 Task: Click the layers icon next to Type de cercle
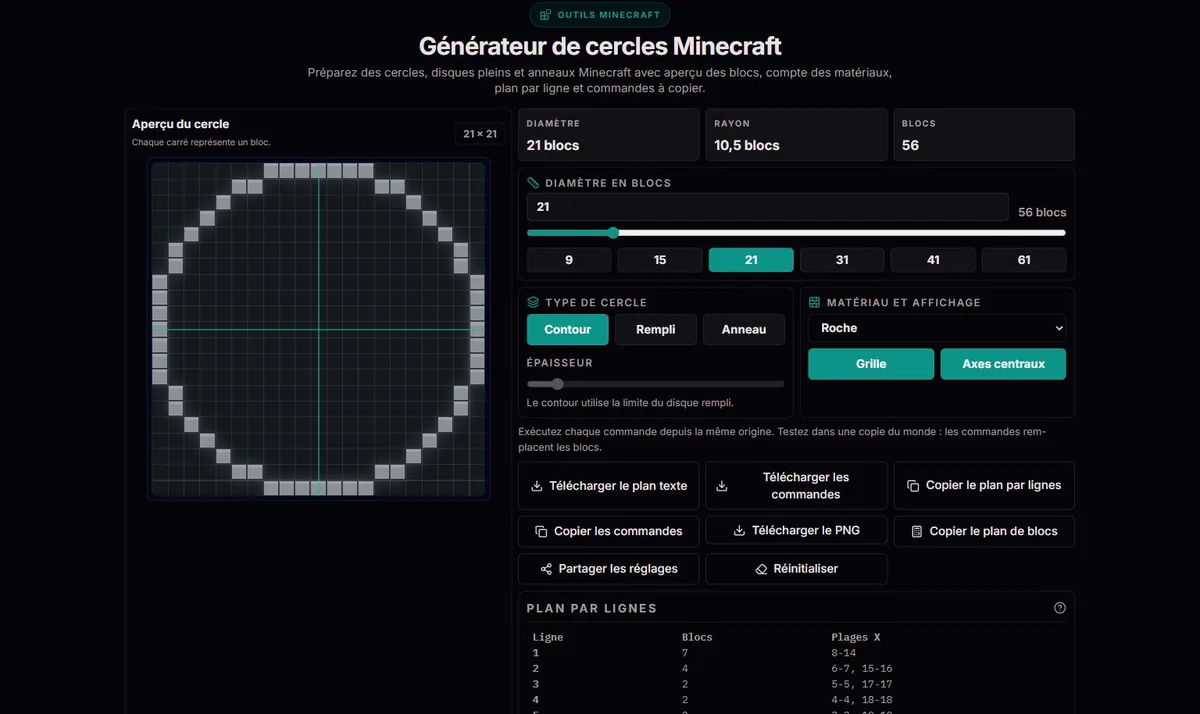pos(533,302)
